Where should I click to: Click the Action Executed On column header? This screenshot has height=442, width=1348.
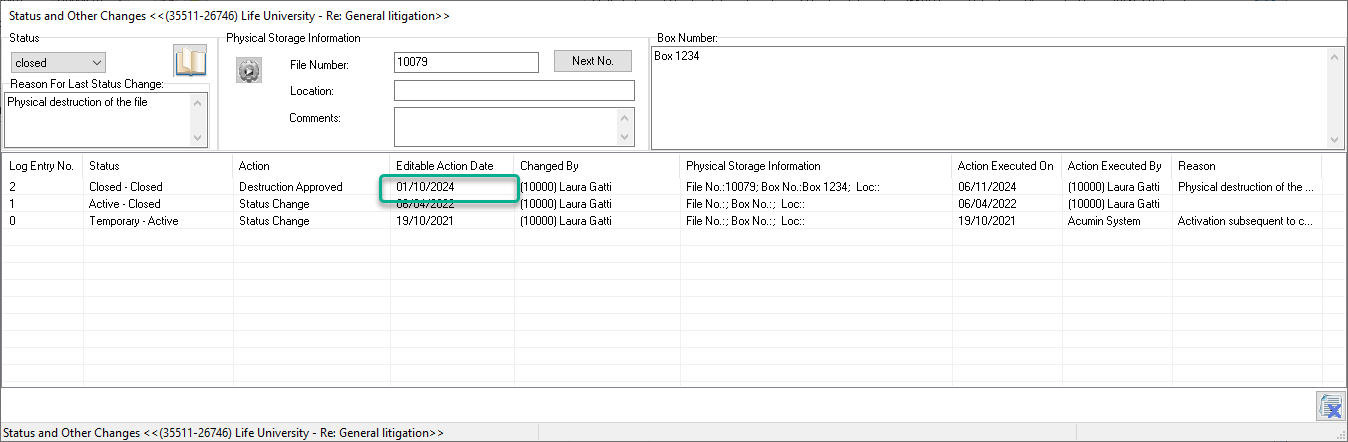1007,166
